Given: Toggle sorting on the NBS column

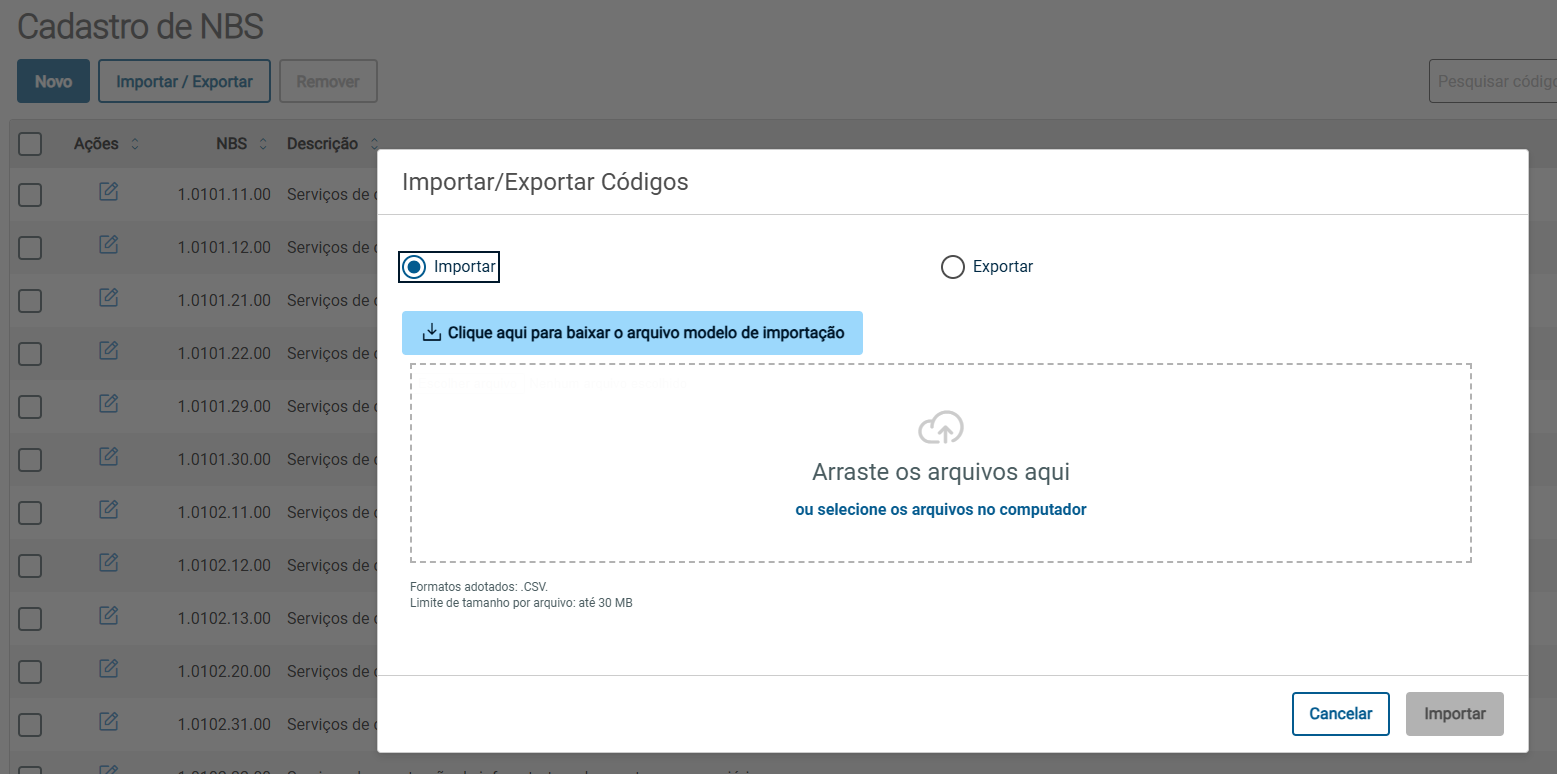Looking at the screenshot, I should click(x=263, y=144).
